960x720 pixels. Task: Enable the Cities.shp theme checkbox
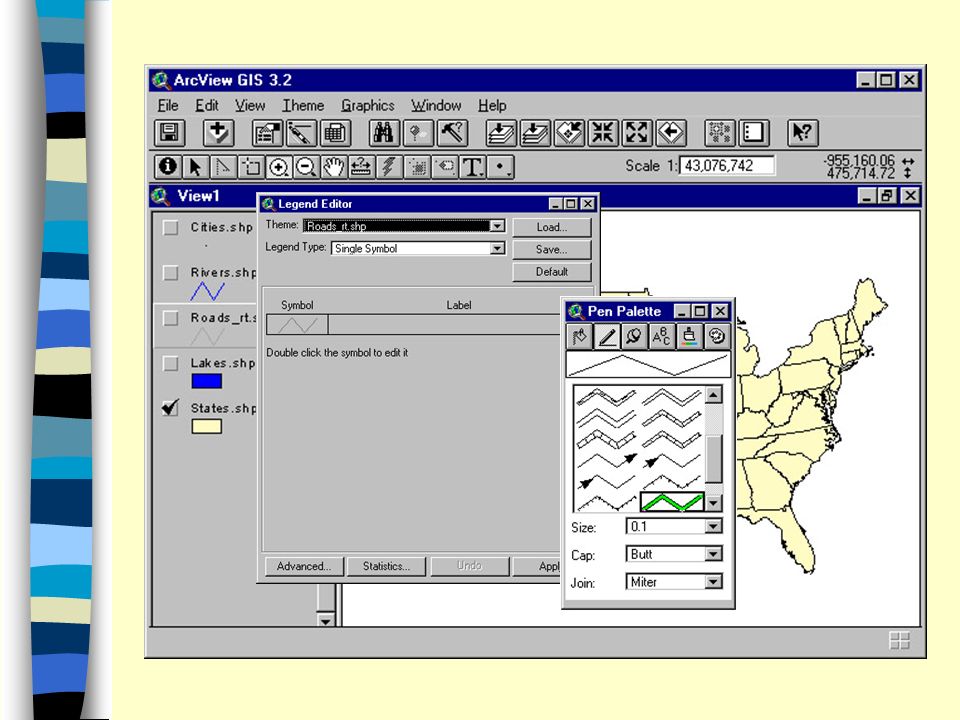[171, 228]
